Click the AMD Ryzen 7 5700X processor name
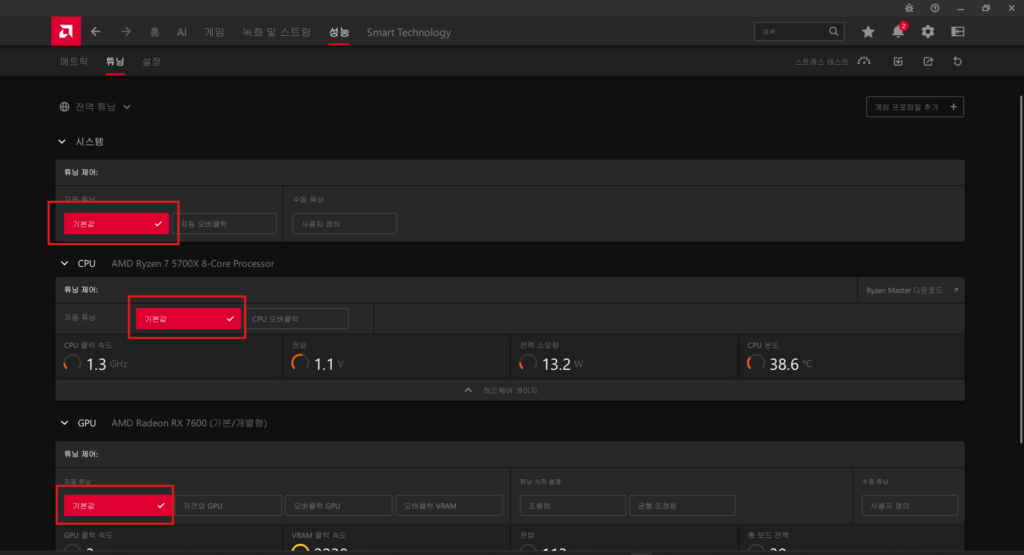This screenshot has height=555, width=1024. (x=193, y=263)
